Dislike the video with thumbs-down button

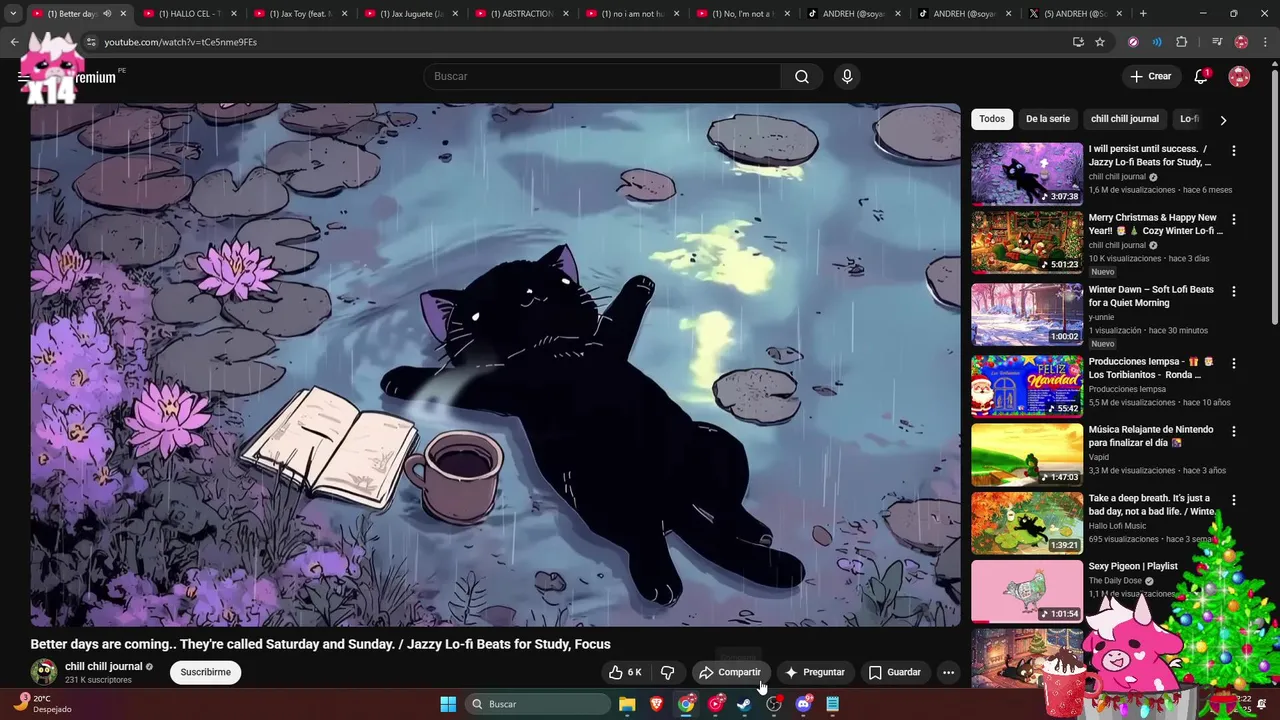pyautogui.click(x=668, y=672)
